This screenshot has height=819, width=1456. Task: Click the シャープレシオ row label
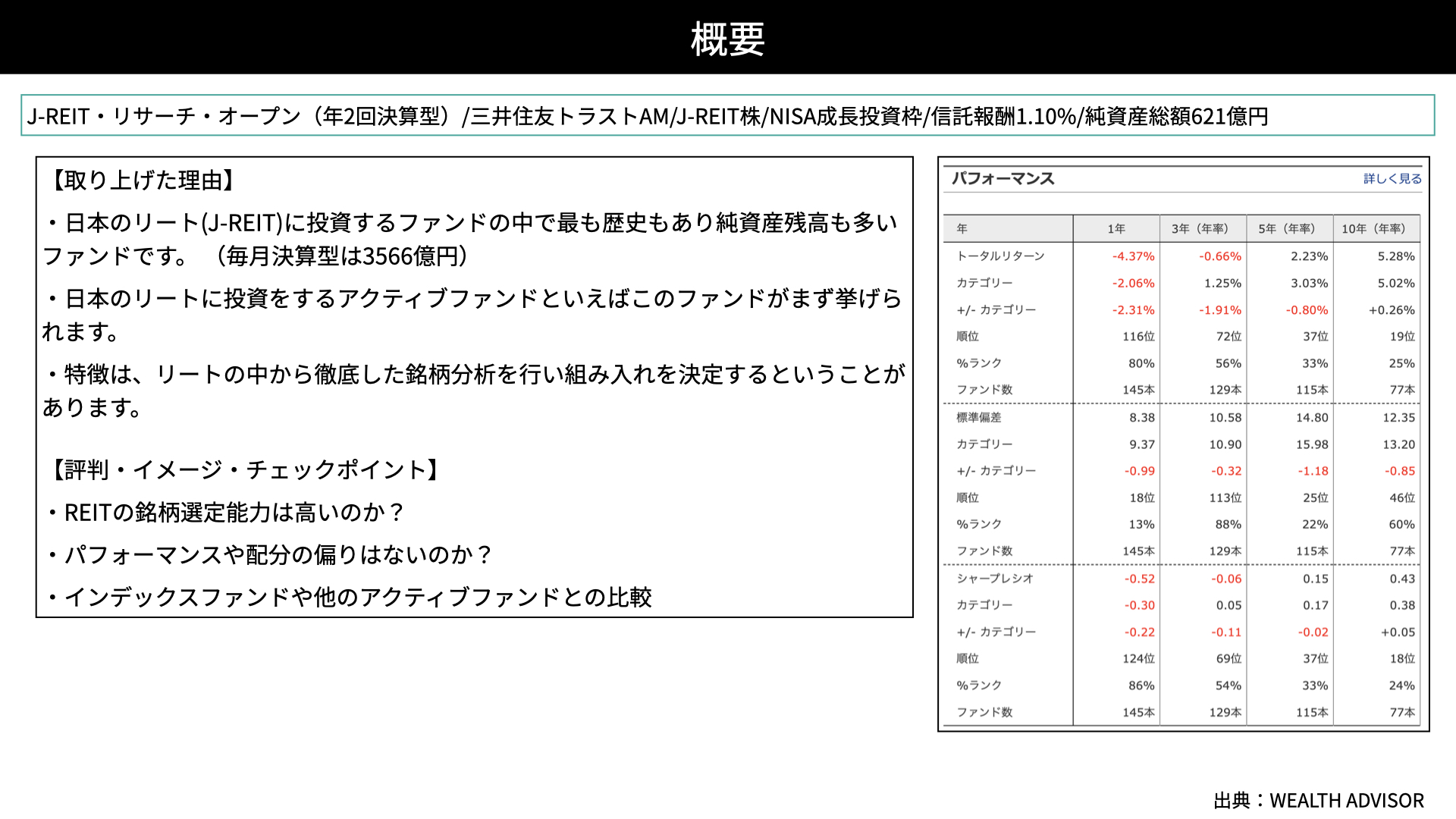point(994,579)
